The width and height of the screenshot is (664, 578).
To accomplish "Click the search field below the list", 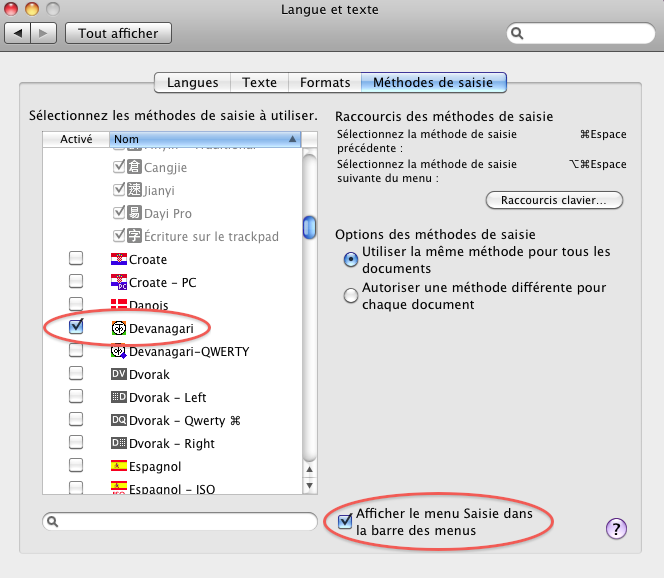I will click(180, 521).
